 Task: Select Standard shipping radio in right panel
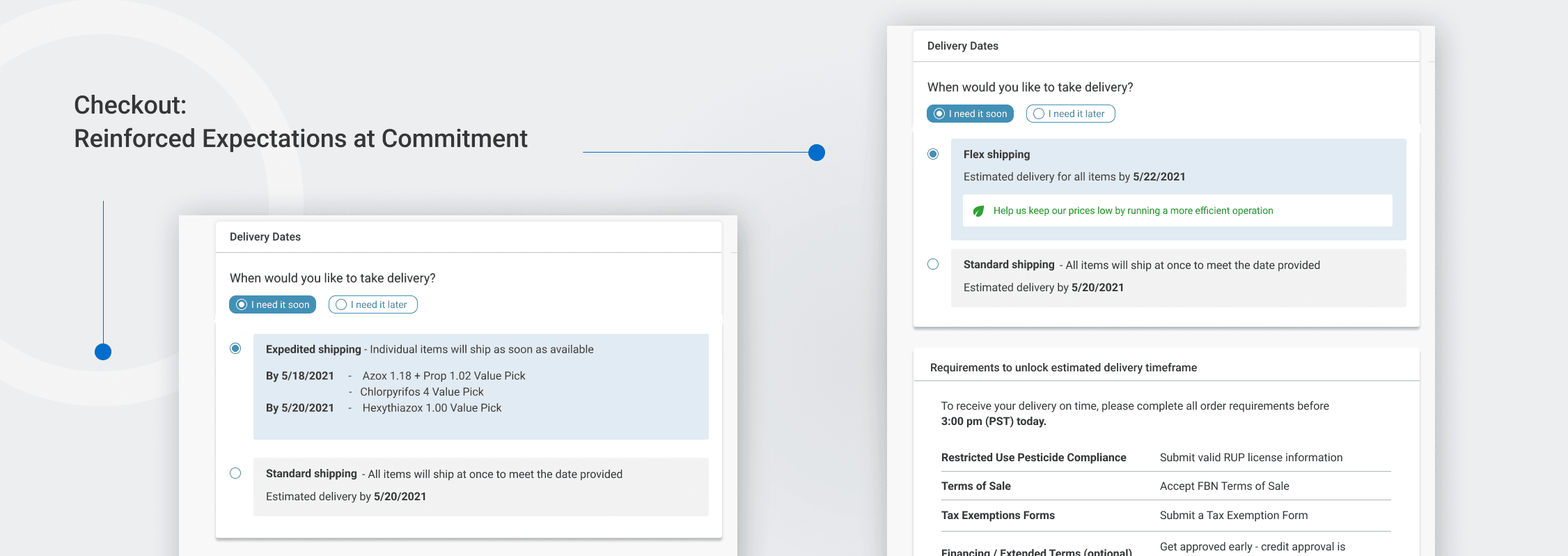pos(933,264)
